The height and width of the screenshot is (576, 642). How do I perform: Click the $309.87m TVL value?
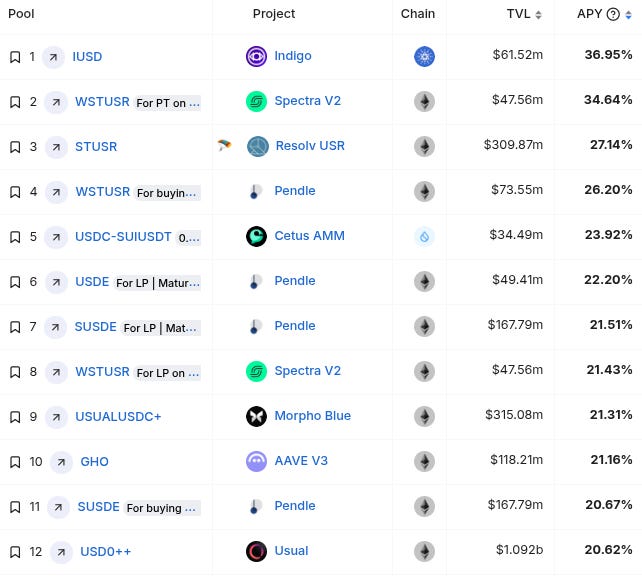tap(513, 145)
